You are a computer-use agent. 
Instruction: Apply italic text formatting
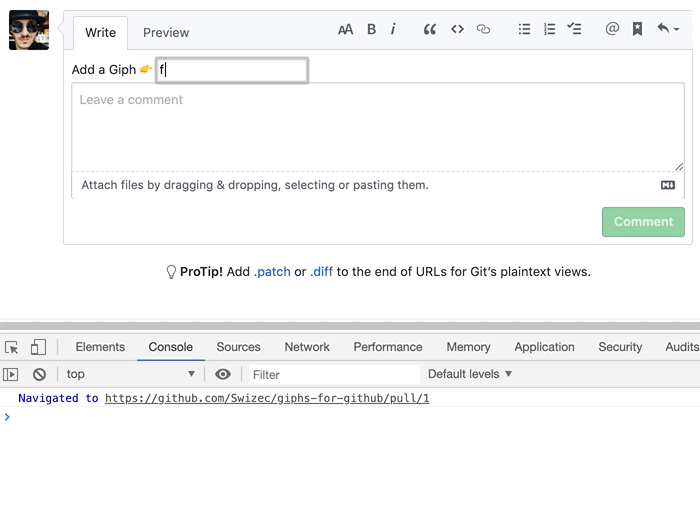point(393,30)
